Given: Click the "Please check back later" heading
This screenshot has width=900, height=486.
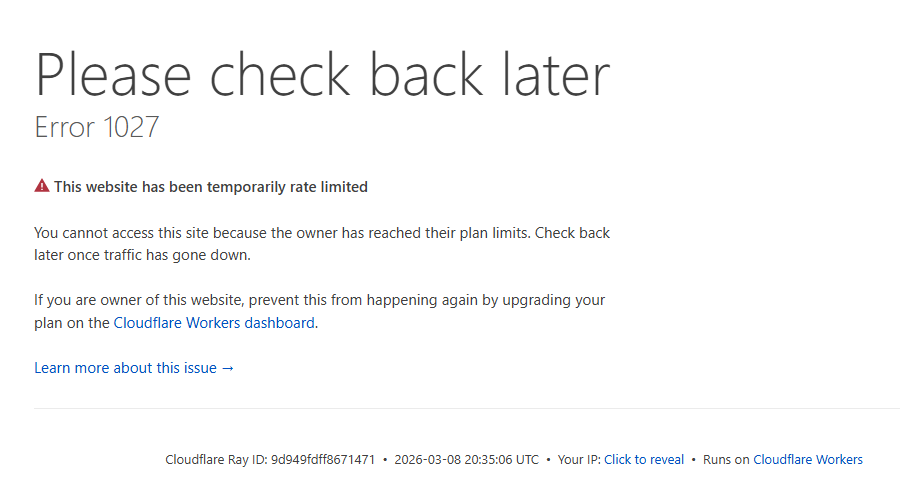Looking at the screenshot, I should tap(322, 74).
